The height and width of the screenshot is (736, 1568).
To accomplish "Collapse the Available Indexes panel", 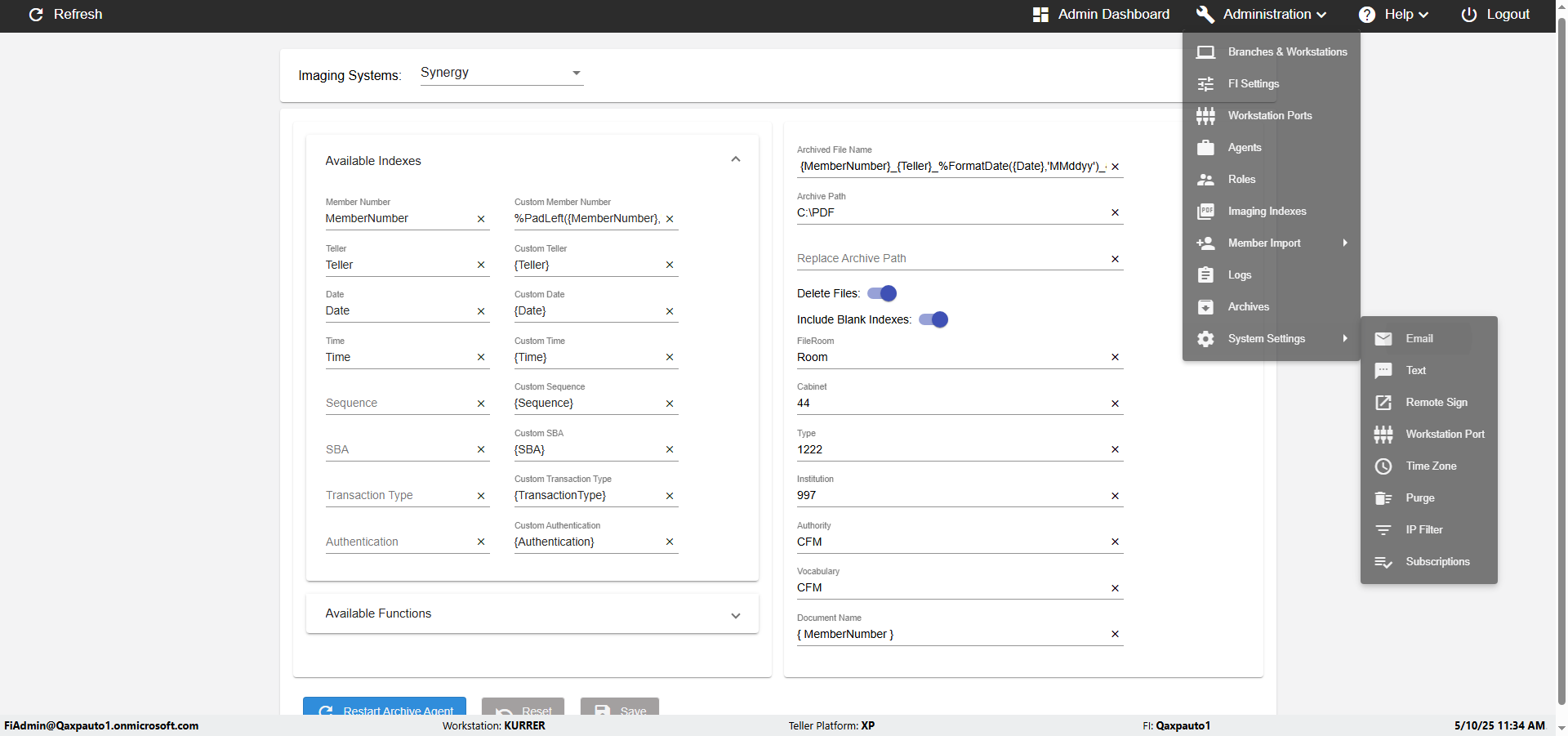I will [x=736, y=160].
